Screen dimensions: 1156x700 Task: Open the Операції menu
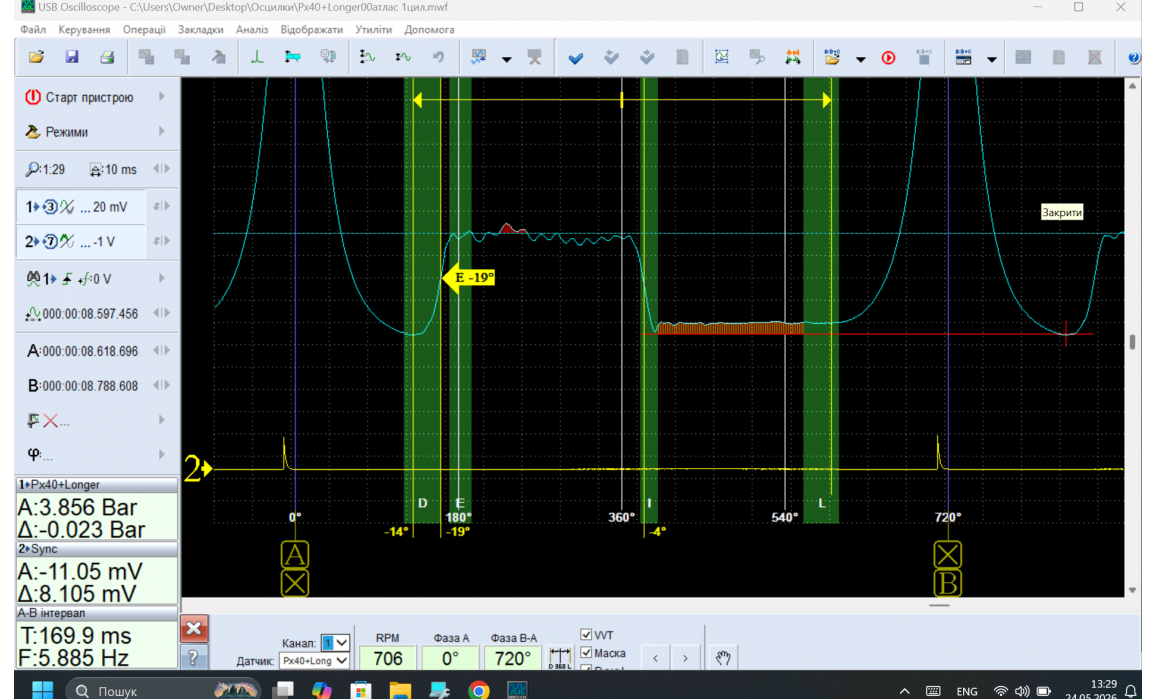(x=144, y=30)
